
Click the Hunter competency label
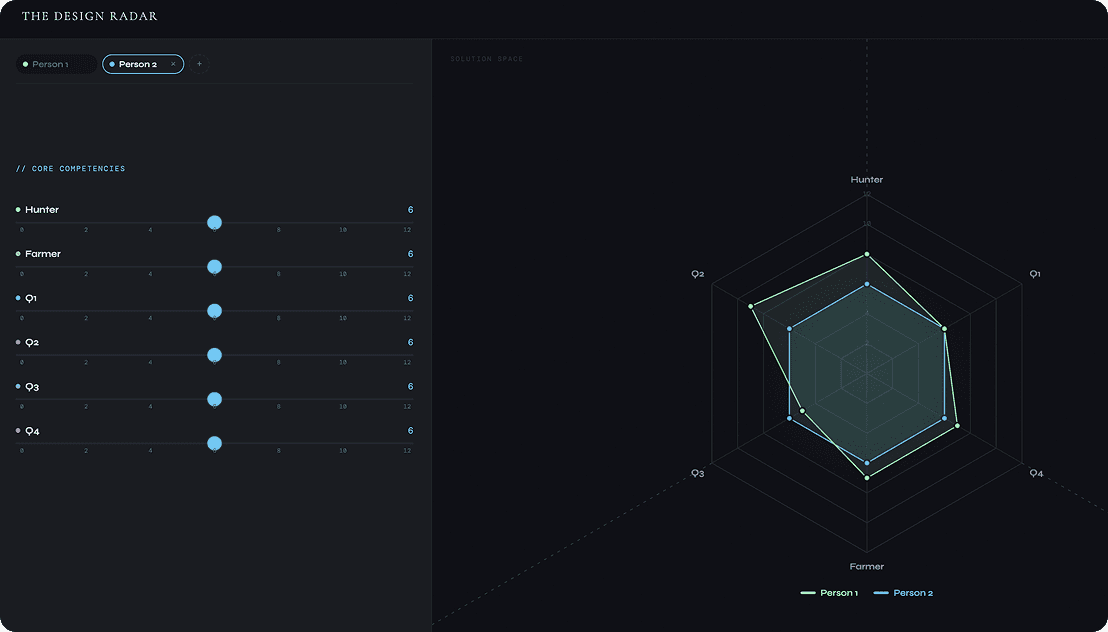click(x=42, y=210)
